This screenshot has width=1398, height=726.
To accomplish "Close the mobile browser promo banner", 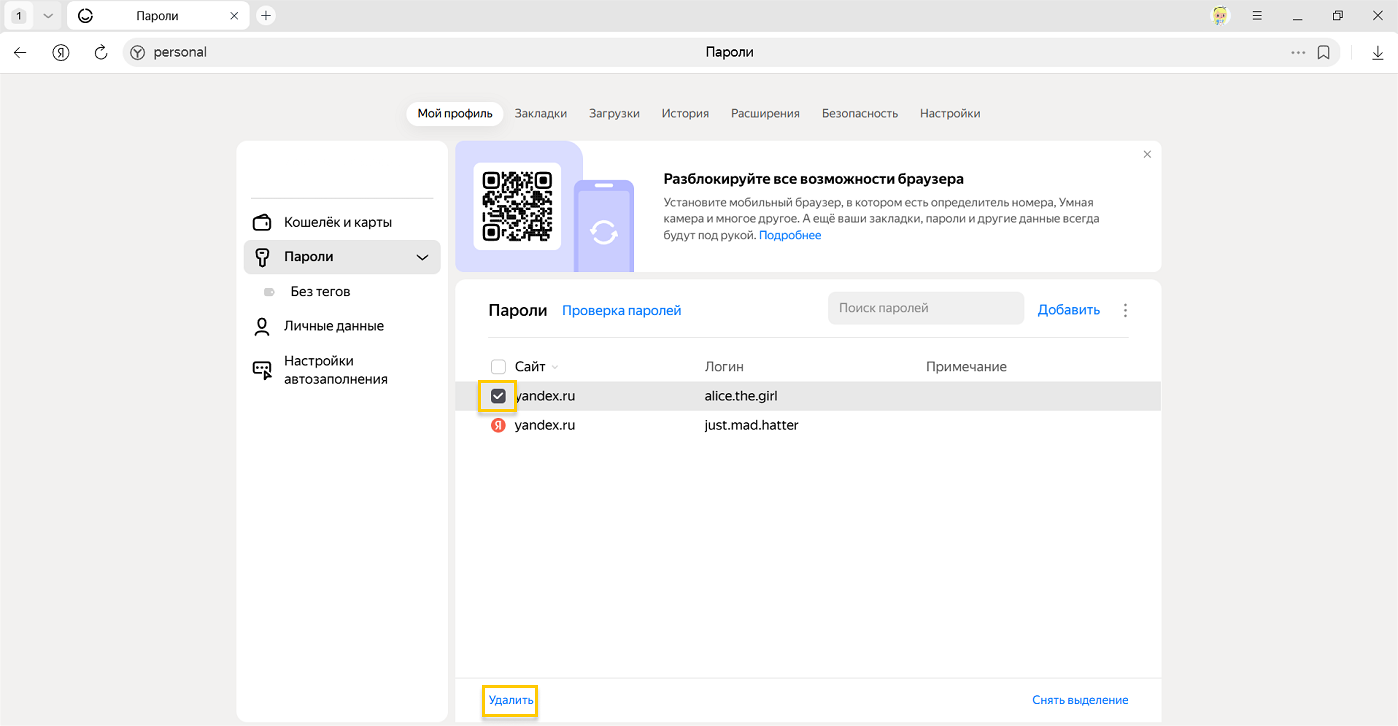I will [1147, 154].
